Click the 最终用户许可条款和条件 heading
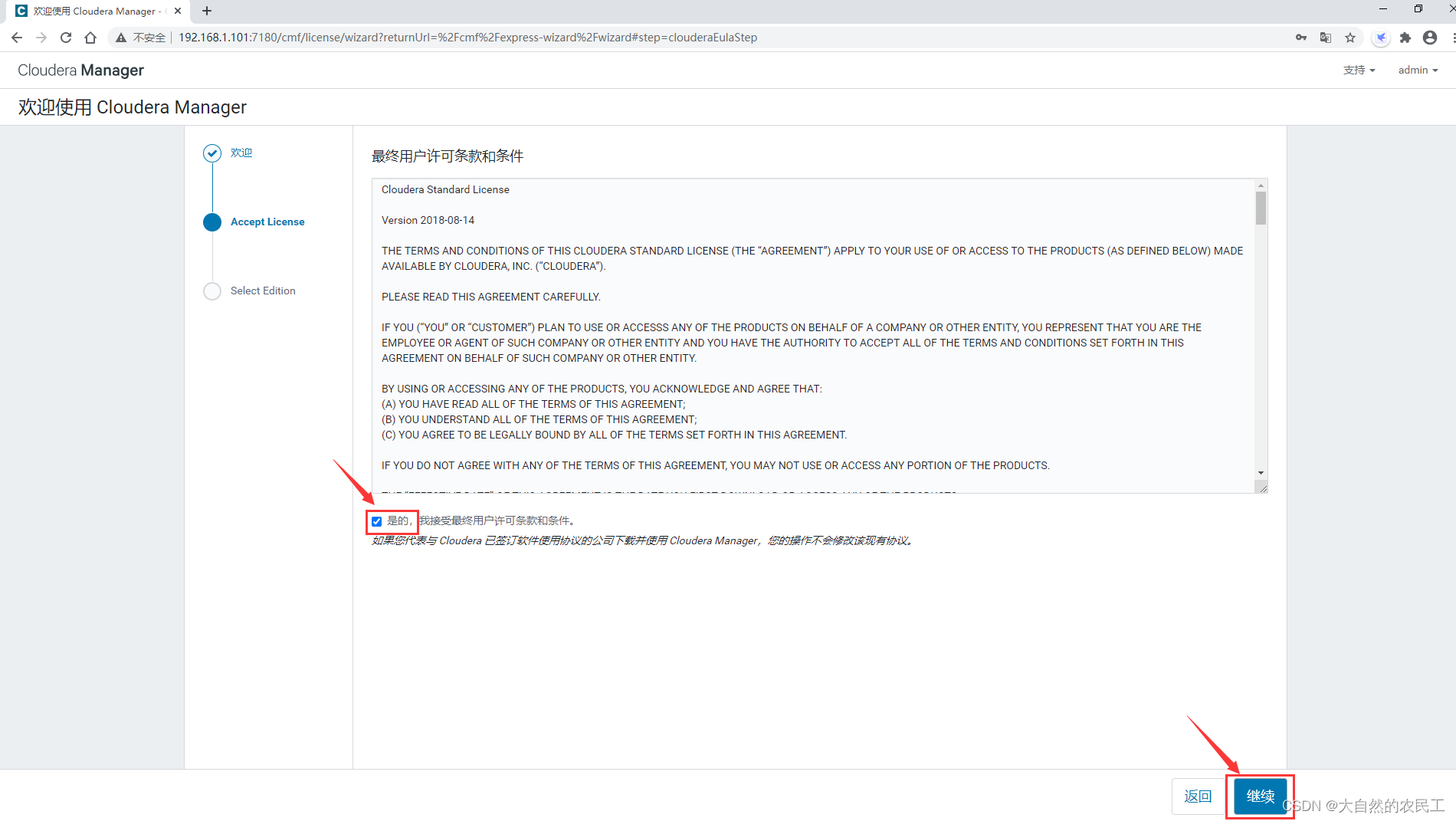This screenshot has width=1456, height=821. (448, 156)
